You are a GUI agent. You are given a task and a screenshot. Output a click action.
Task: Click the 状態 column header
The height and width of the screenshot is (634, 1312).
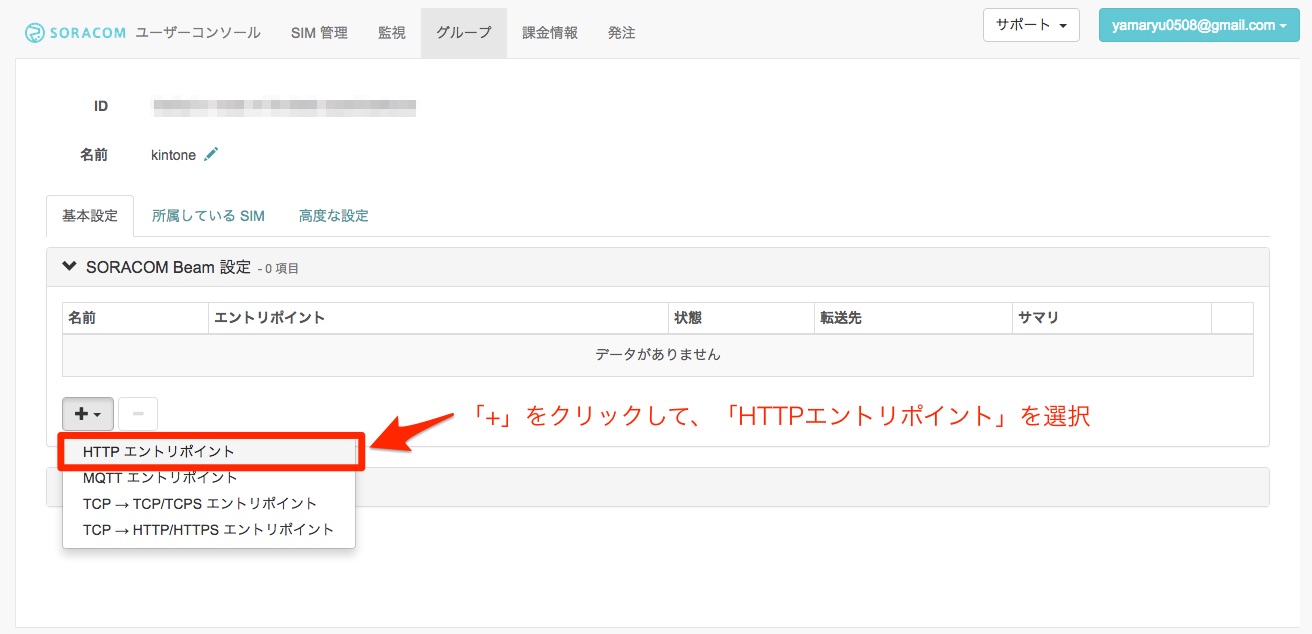(x=741, y=318)
